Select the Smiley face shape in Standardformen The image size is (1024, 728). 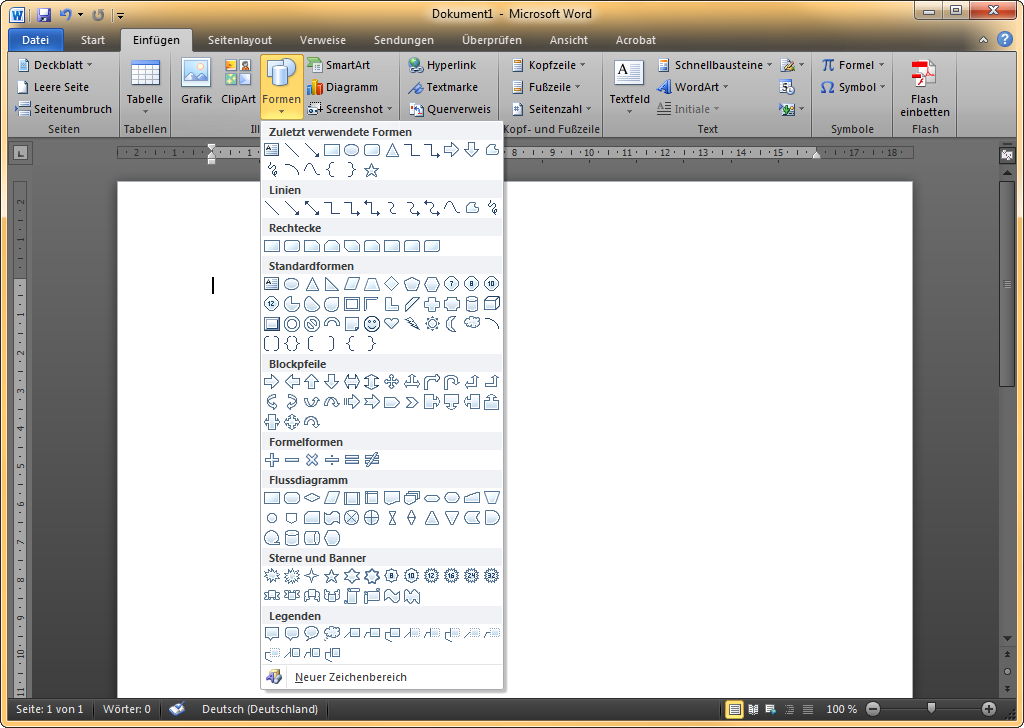pos(371,324)
